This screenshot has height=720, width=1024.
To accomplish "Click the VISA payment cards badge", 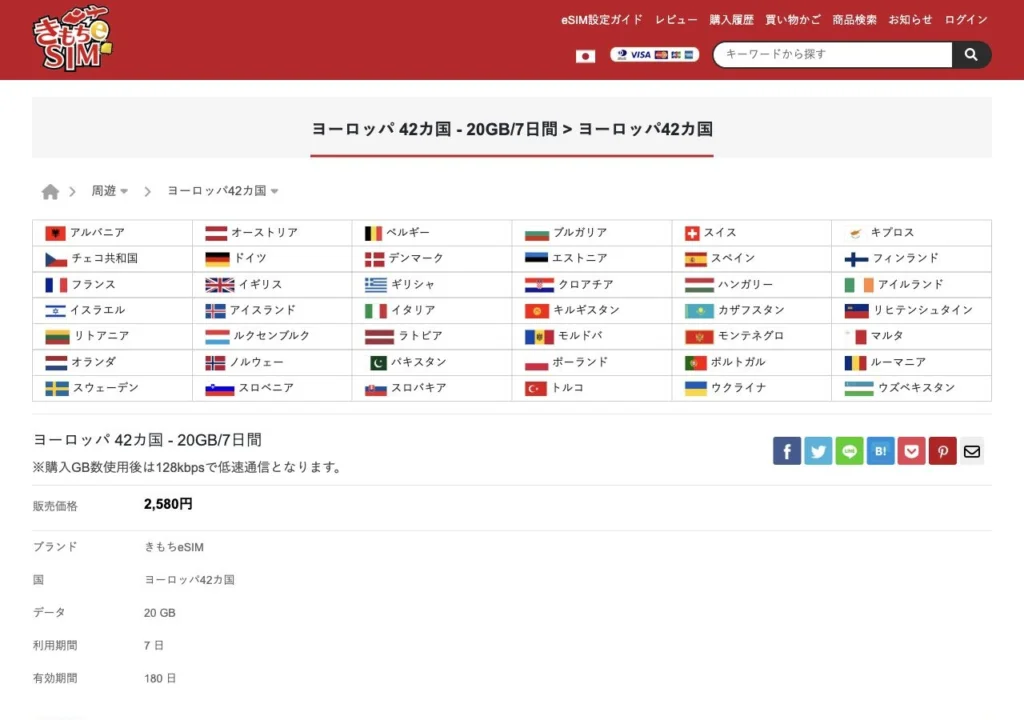I will click(x=654, y=55).
